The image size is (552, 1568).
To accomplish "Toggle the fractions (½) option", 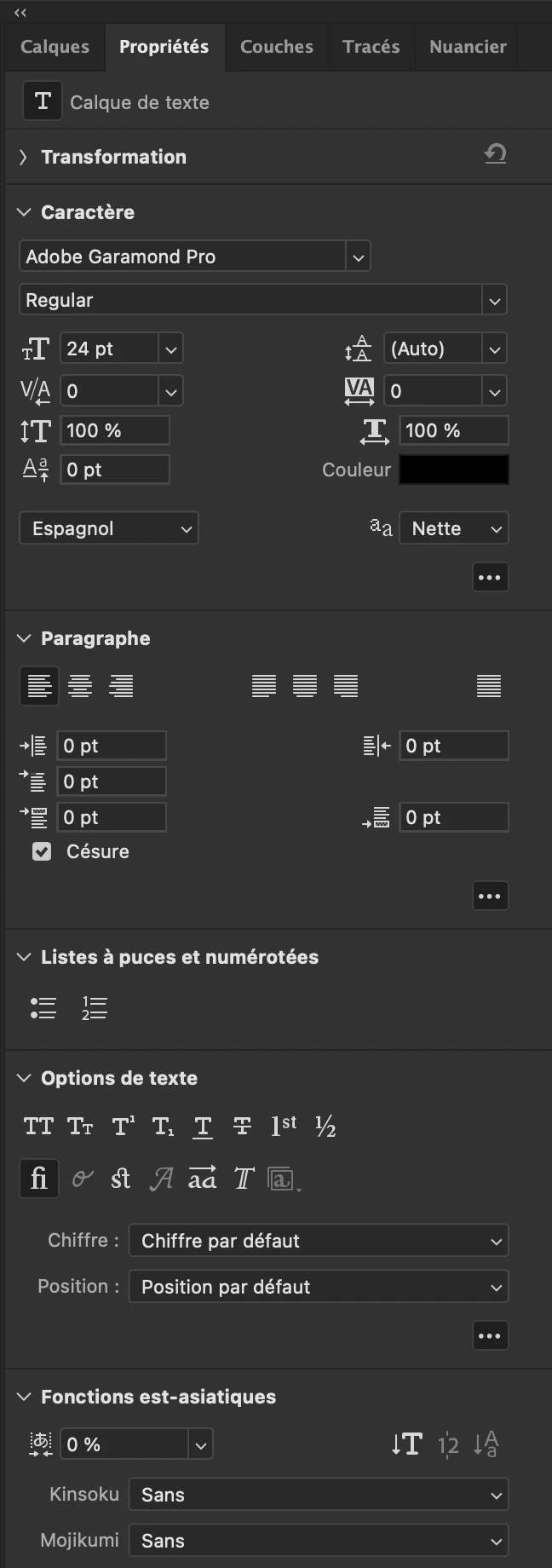I will 325,1127.
